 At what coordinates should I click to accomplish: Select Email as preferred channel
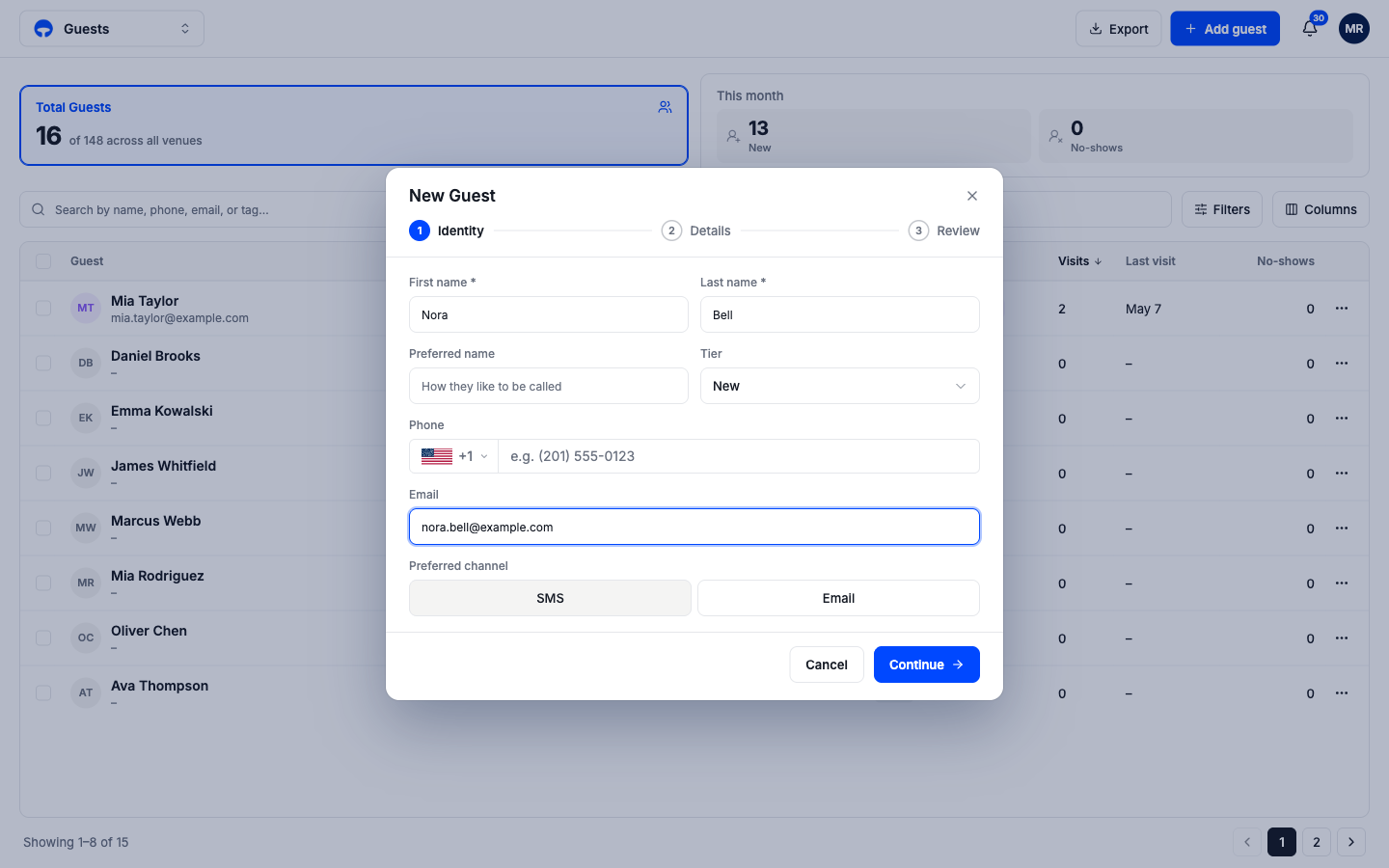[838, 598]
